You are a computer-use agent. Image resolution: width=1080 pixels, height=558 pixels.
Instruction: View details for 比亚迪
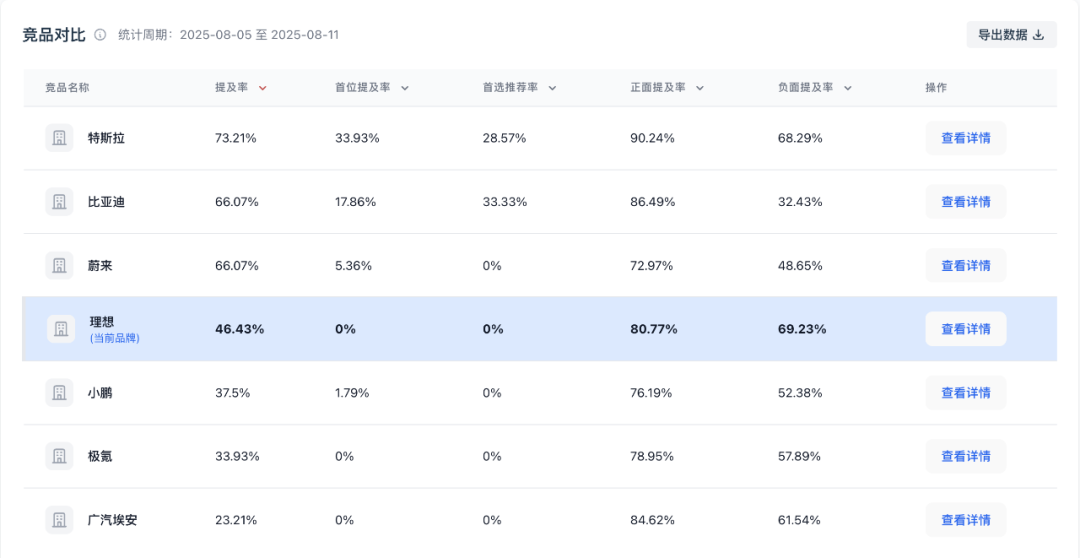[x=966, y=202]
